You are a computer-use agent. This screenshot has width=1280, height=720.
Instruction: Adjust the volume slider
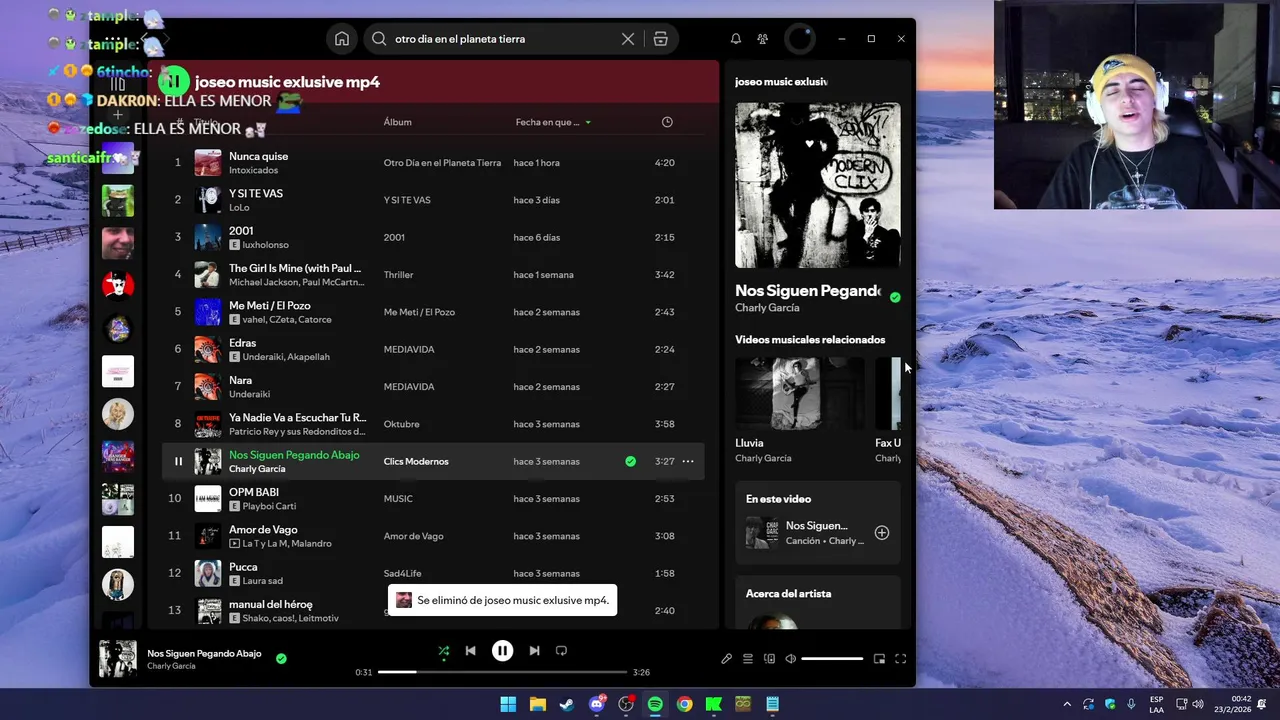tap(832, 659)
